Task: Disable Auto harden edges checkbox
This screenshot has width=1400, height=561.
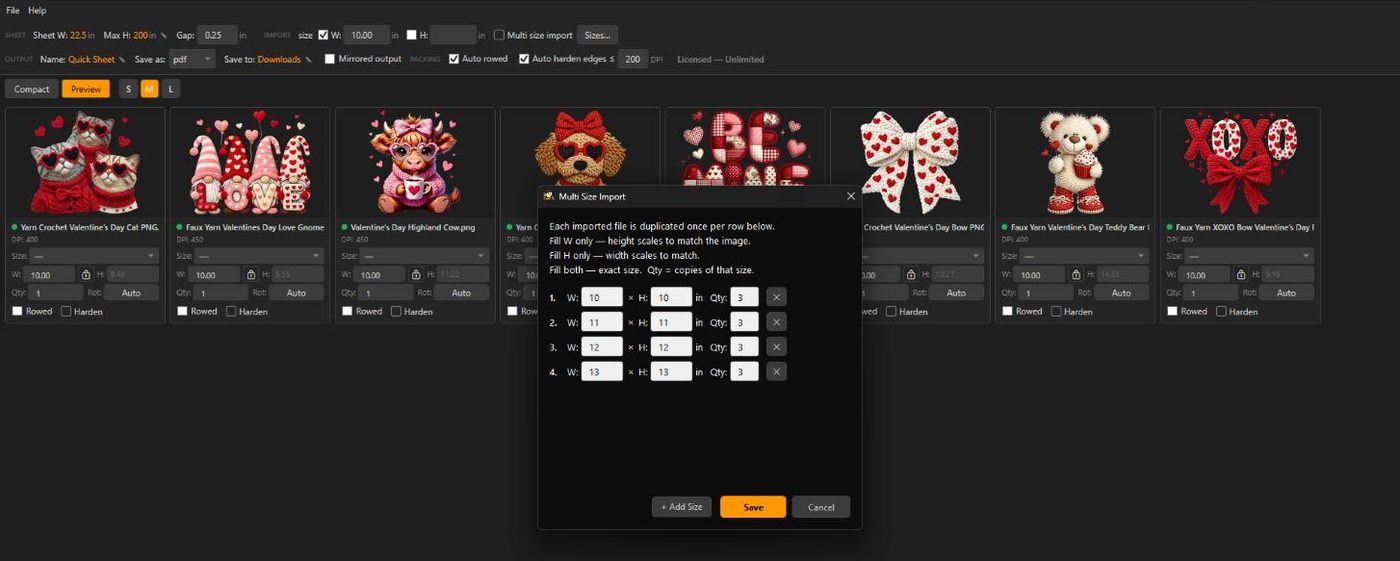Action: (x=524, y=59)
